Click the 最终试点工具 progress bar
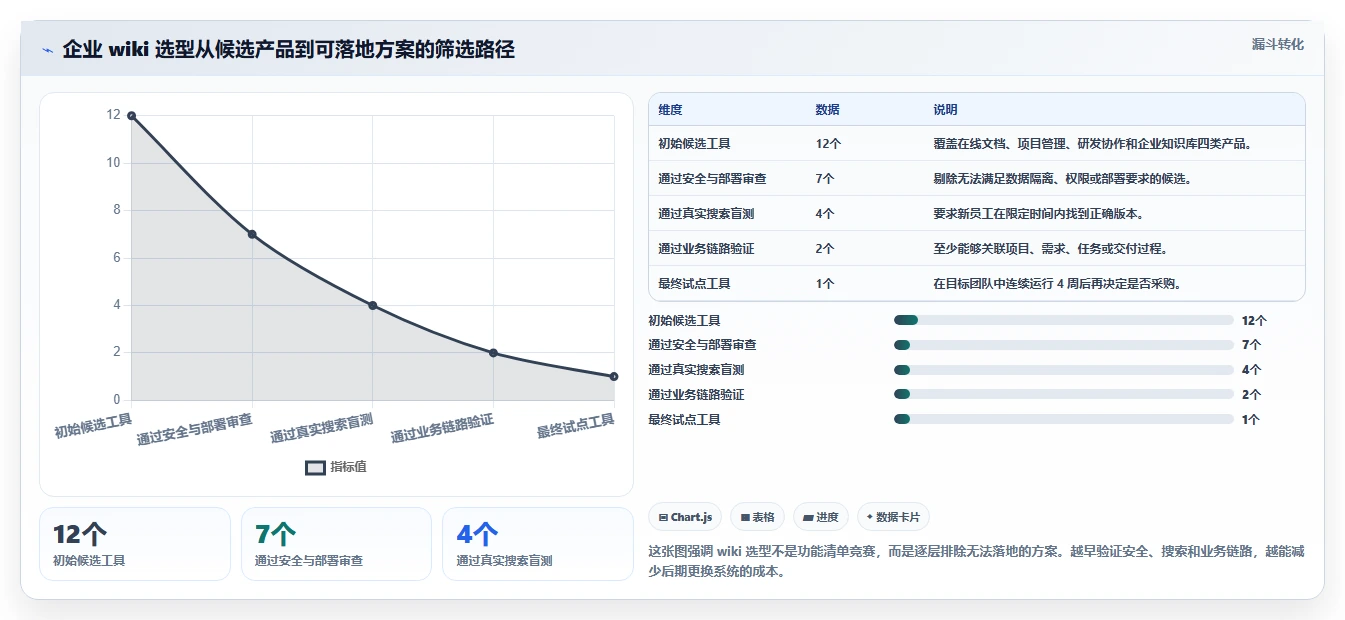 1063,420
